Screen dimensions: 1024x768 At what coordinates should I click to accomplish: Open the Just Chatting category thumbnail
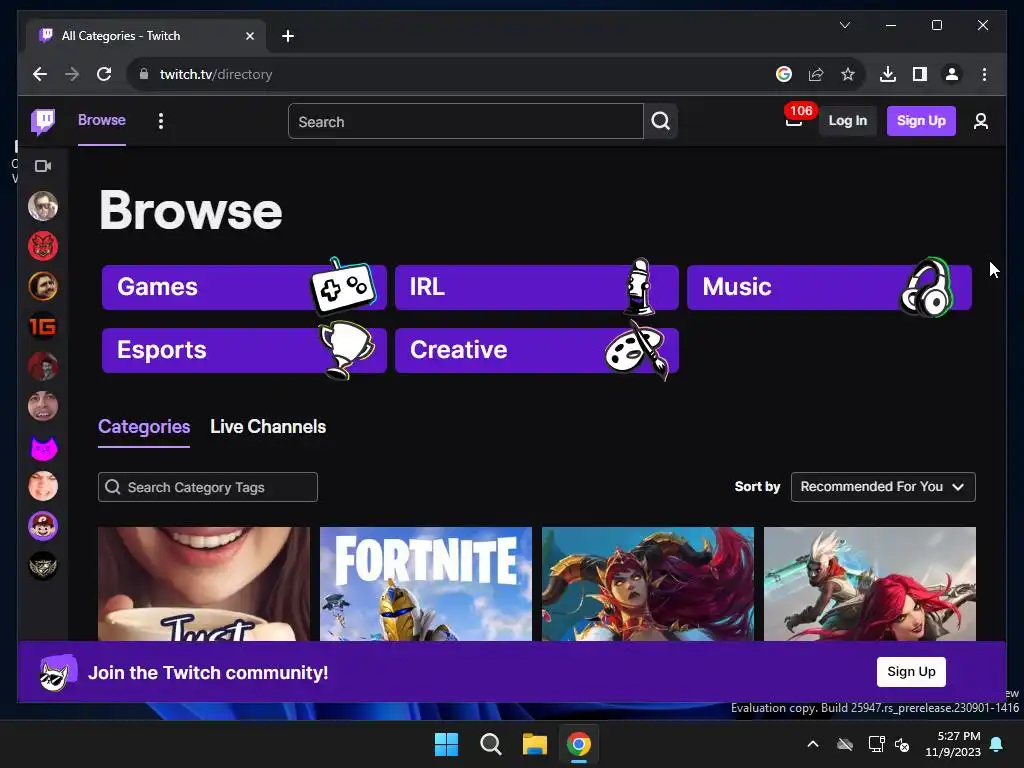[x=204, y=584]
